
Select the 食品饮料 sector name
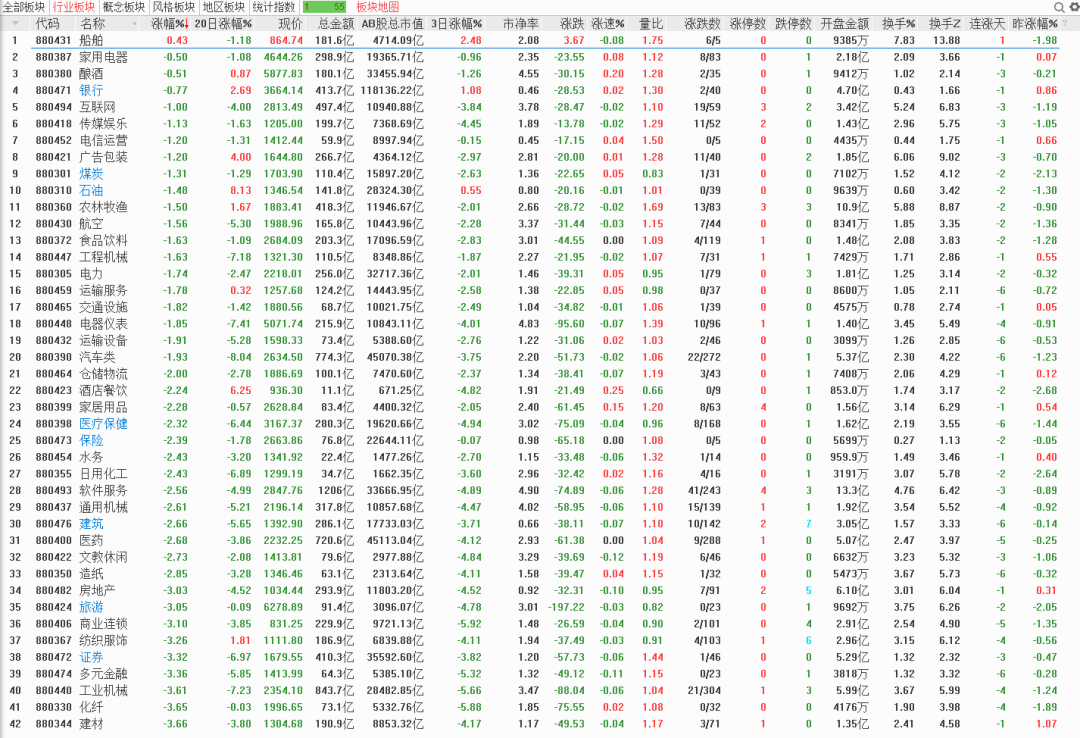click(103, 240)
